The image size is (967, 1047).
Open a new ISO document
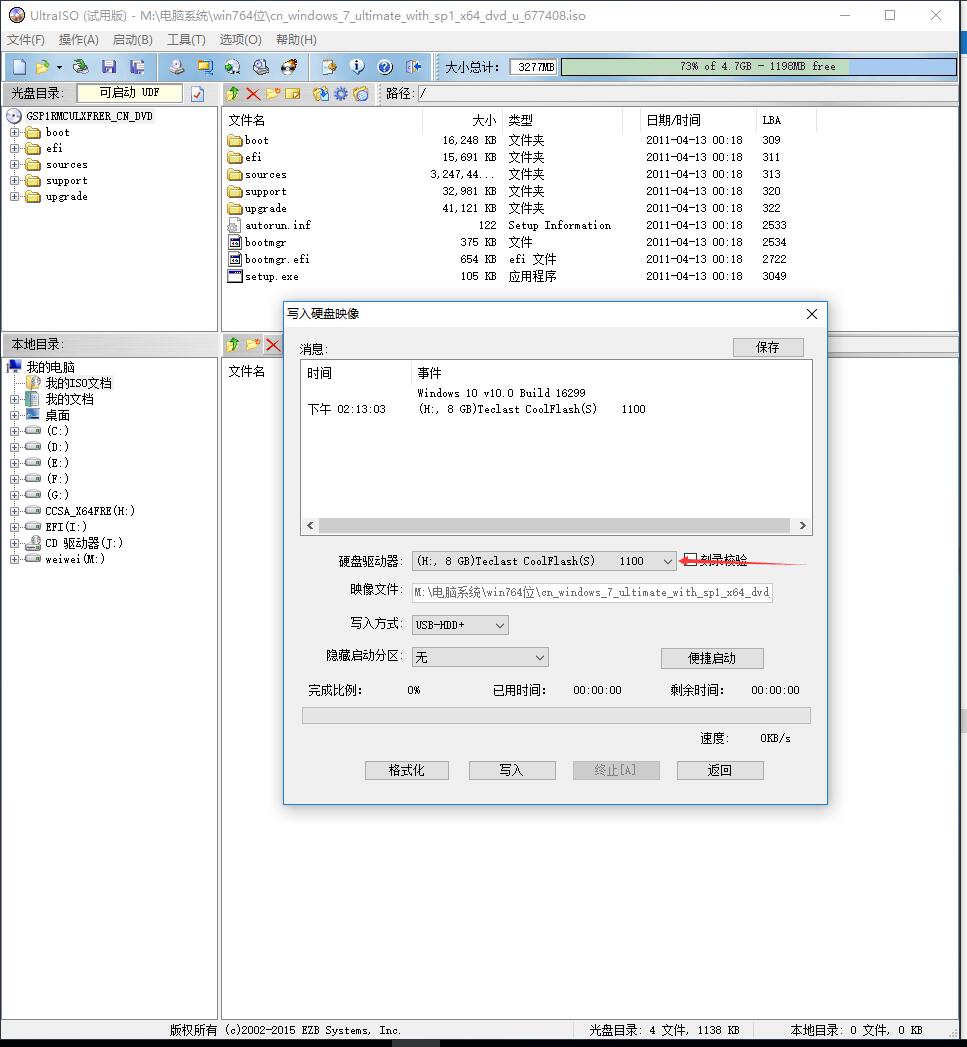point(17,66)
